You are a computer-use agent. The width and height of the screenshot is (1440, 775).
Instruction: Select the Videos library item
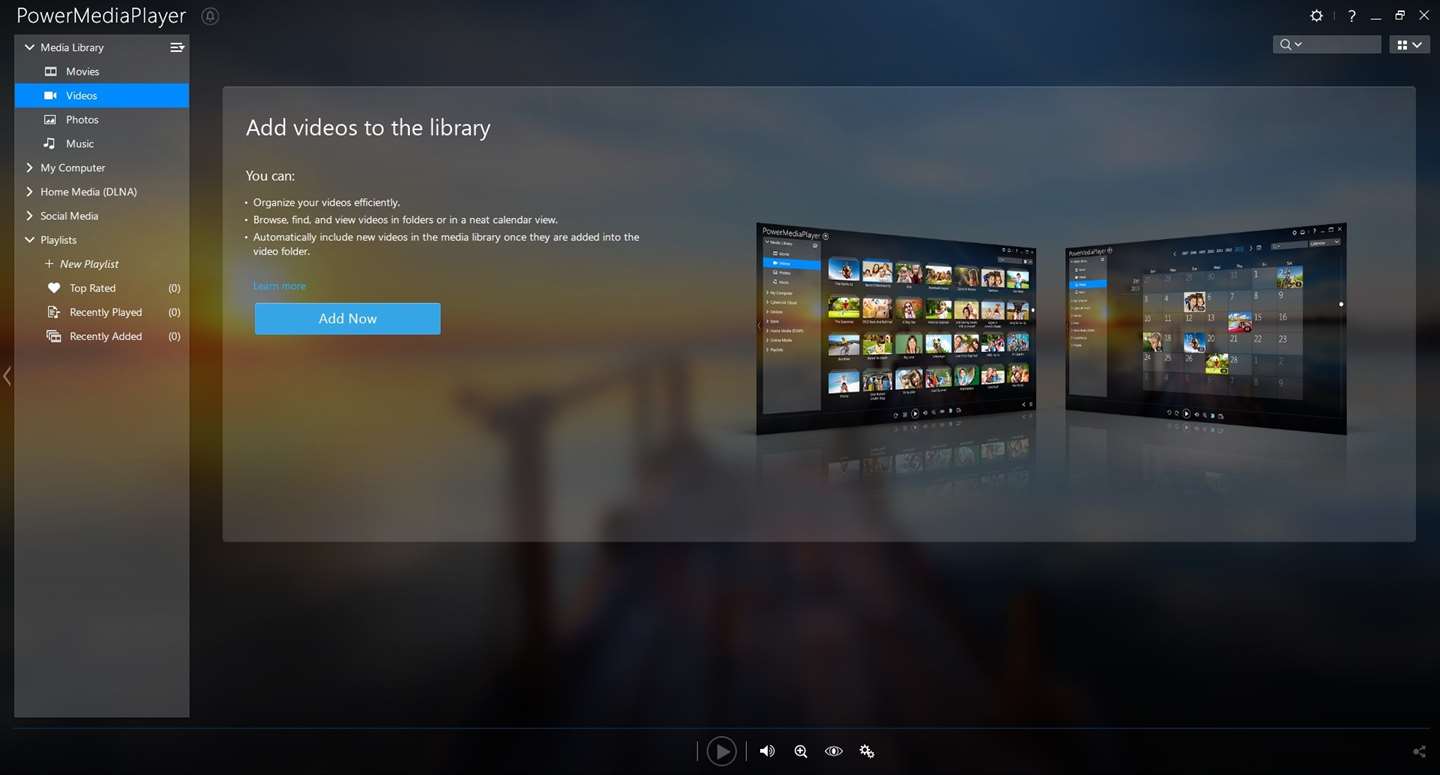102,96
